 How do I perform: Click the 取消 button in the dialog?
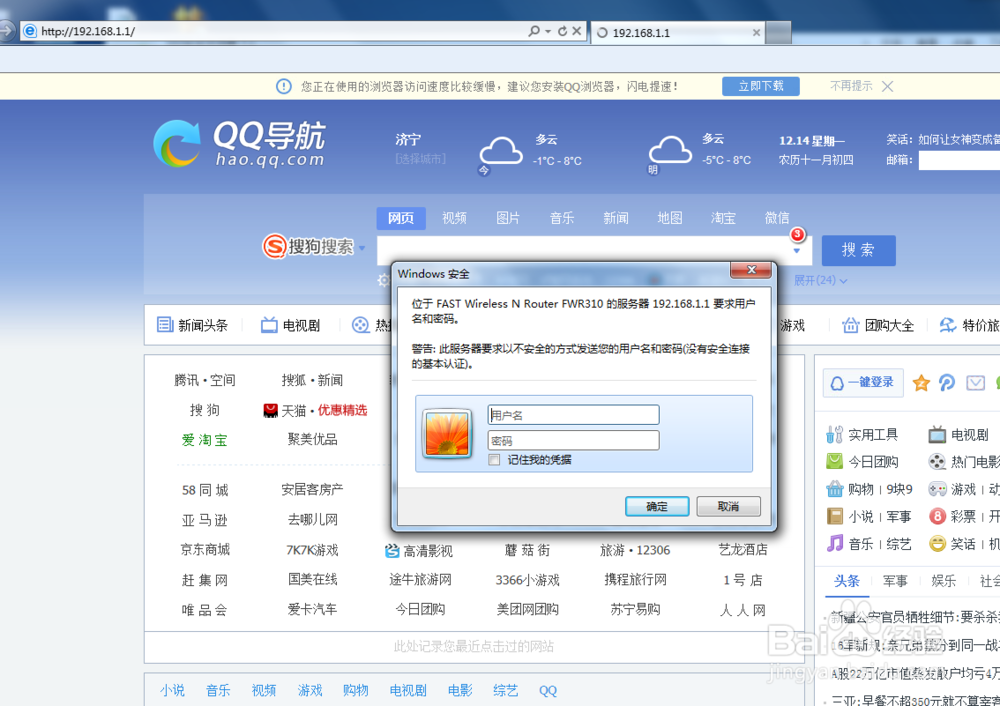pyautogui.click(x=728, y=506)
